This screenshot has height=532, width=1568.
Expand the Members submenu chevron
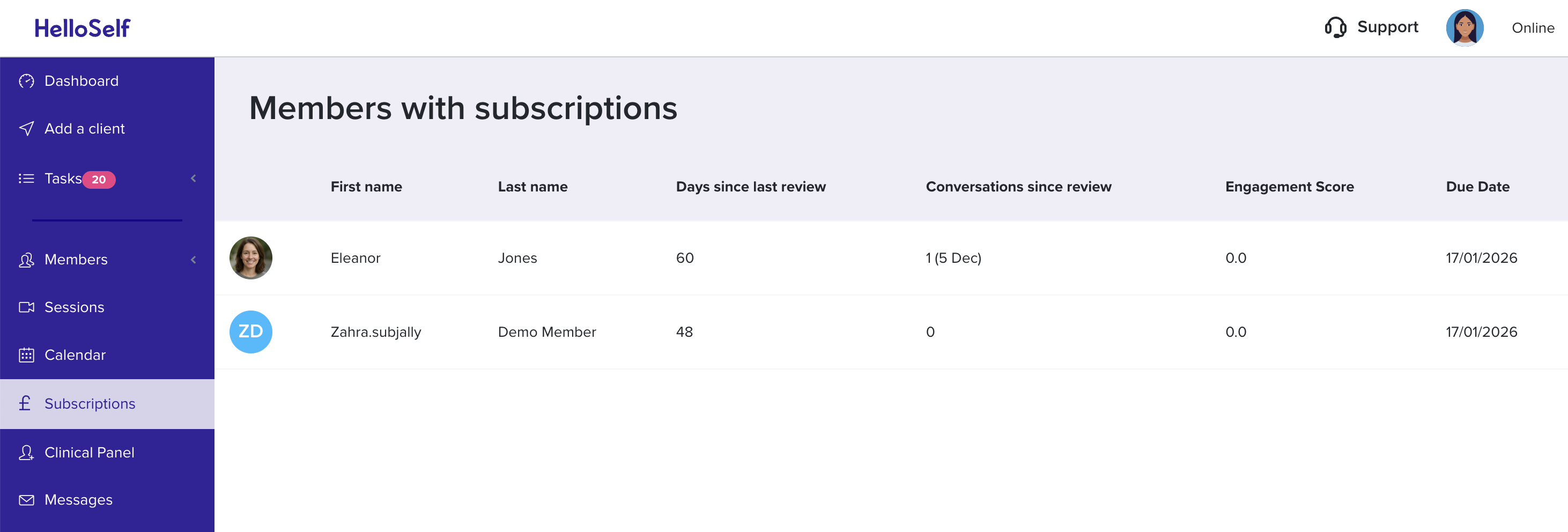pos(194,260)
